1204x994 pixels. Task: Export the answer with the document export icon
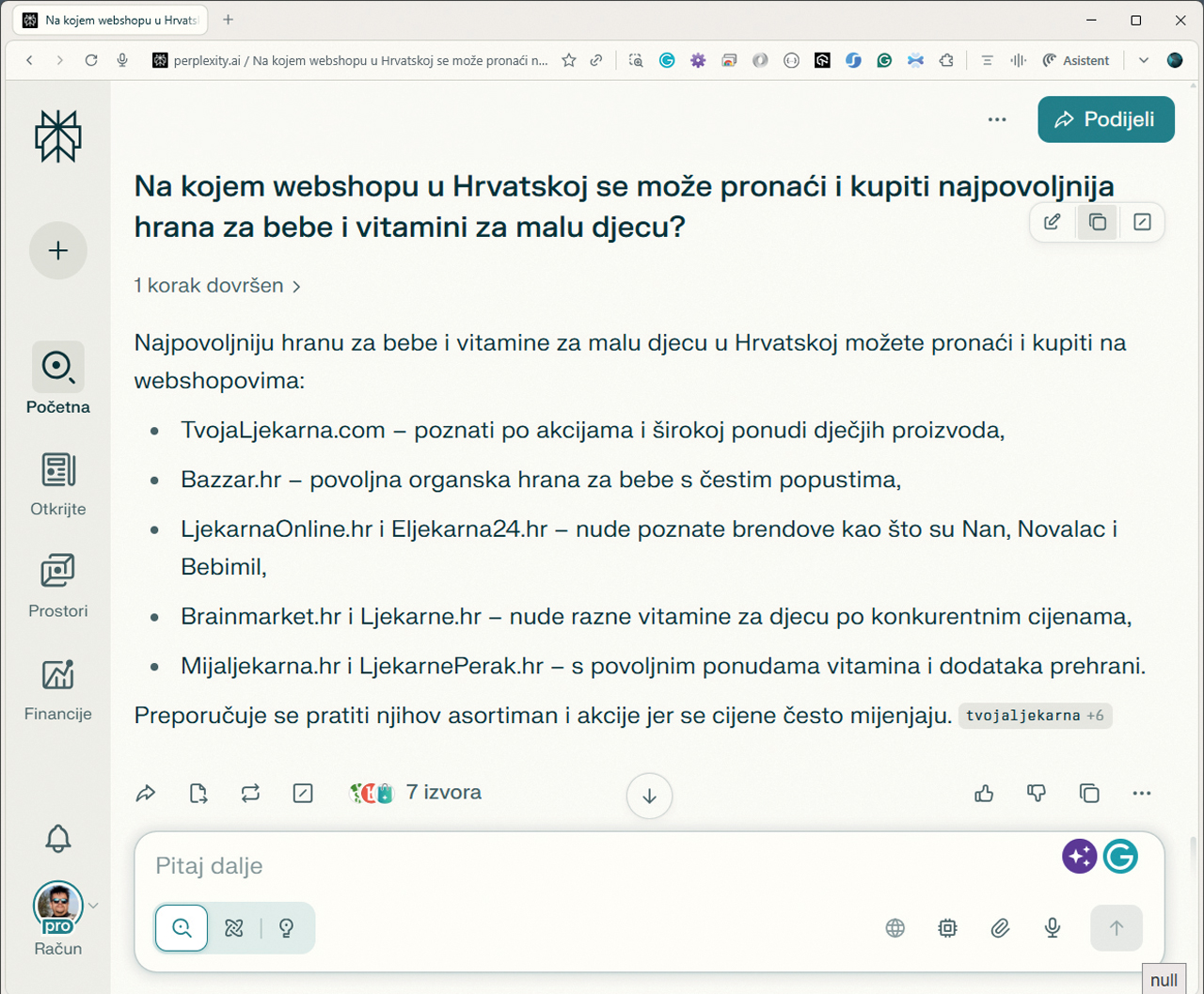(x=198, y=793)
